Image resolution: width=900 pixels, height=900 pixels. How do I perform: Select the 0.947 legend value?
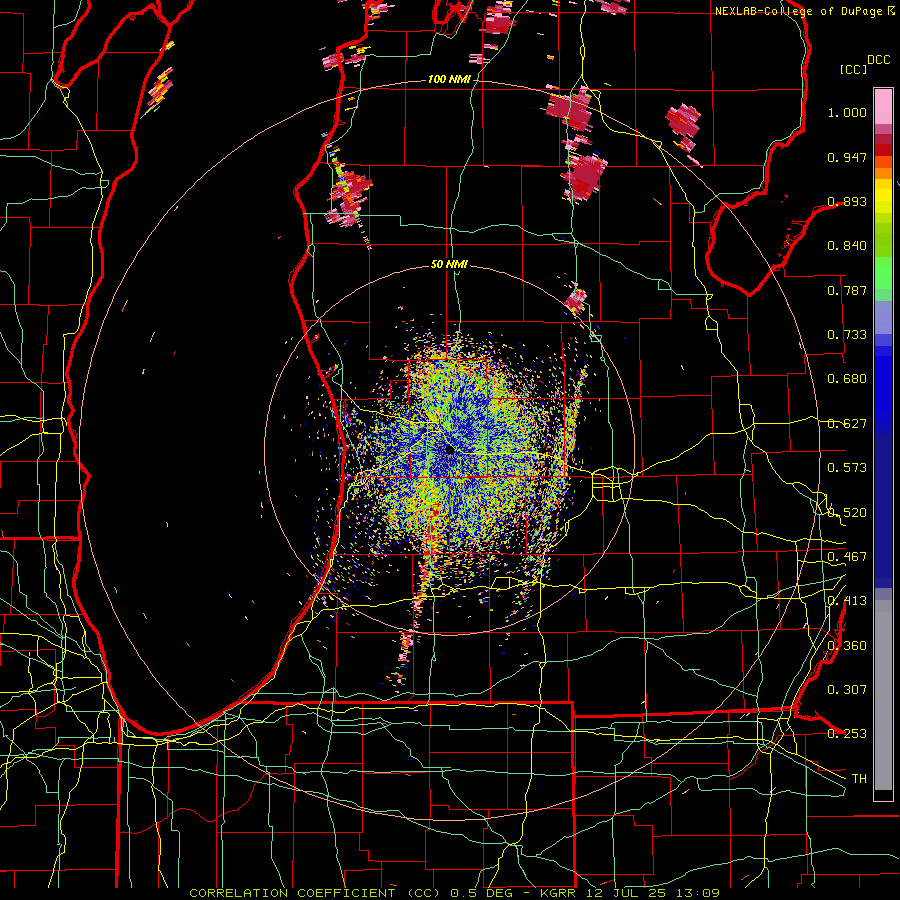(x=847, y=157)
